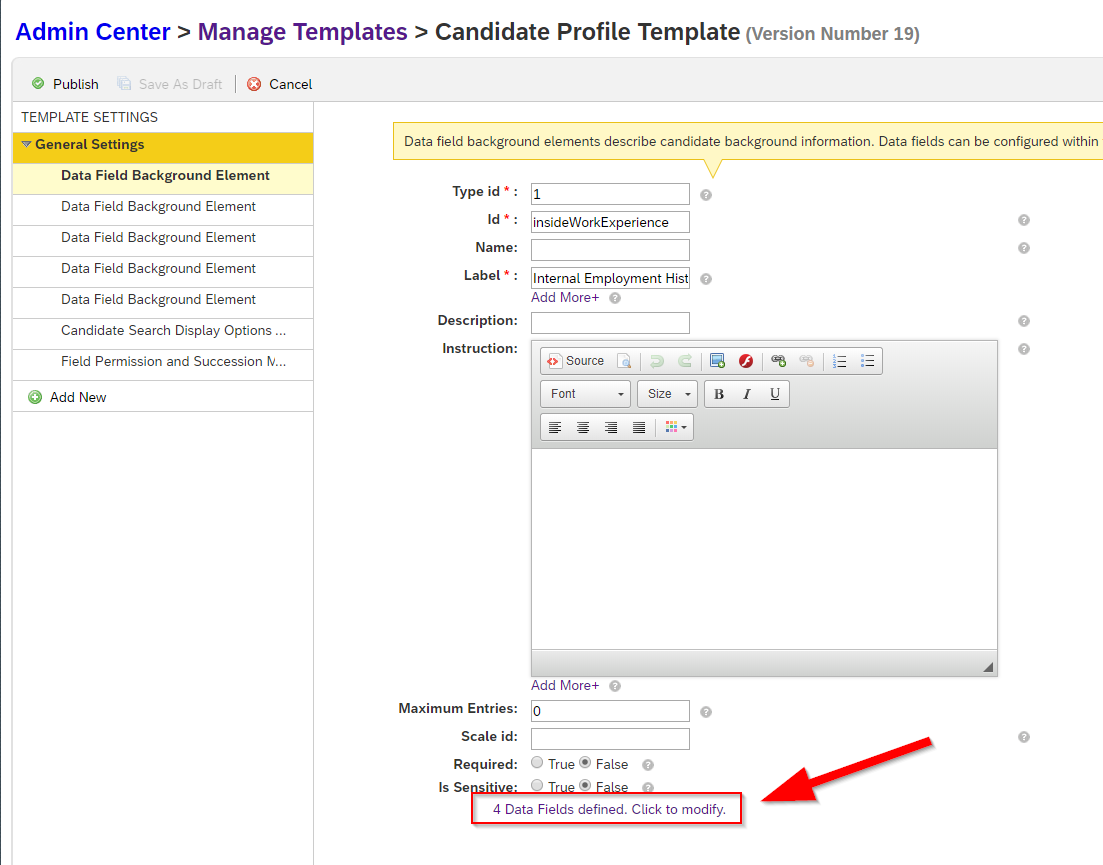Viewport: 1103px width, 865px height.
Task: Set Is Sensitive to False
Action: coord(585,786)
